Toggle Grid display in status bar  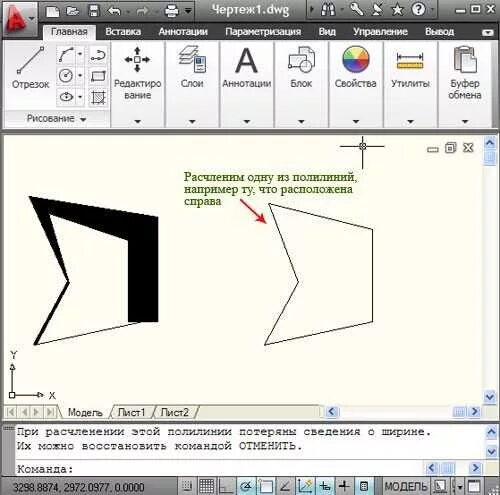[207, 487]
